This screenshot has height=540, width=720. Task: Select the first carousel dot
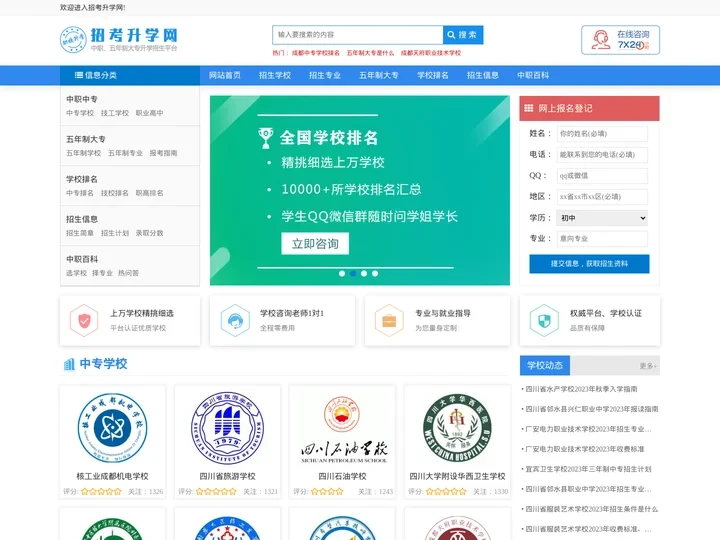point(342,273)
